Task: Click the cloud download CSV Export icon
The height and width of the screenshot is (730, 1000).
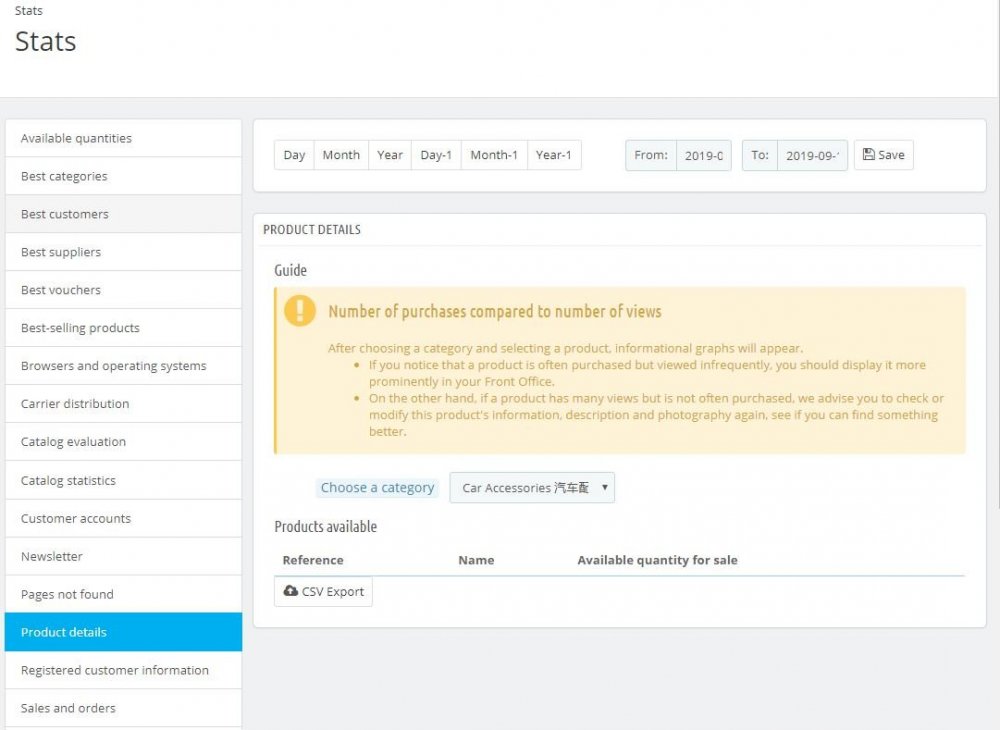Action: pos(291,591)
